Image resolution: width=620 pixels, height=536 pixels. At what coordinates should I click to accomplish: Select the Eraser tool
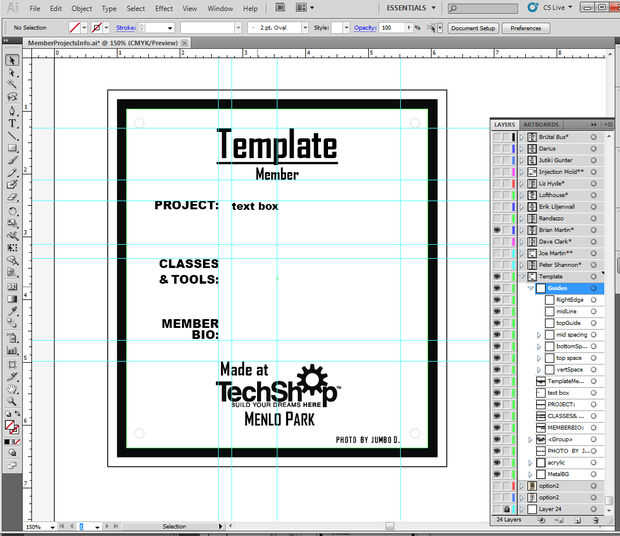pyautogui.click(x=12, y=197)
